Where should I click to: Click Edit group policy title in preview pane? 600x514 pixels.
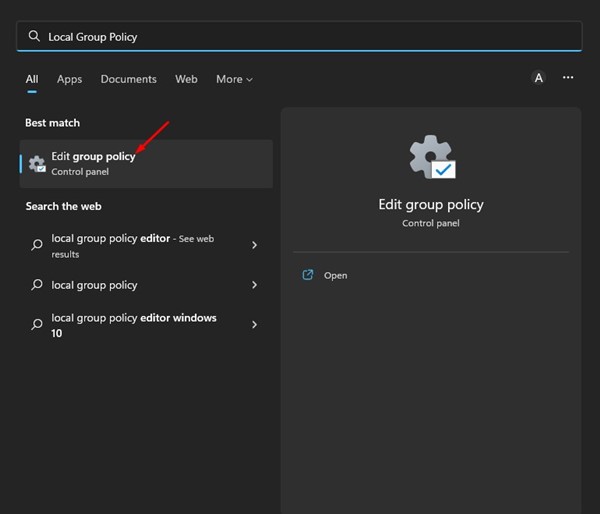coord(431,205)
